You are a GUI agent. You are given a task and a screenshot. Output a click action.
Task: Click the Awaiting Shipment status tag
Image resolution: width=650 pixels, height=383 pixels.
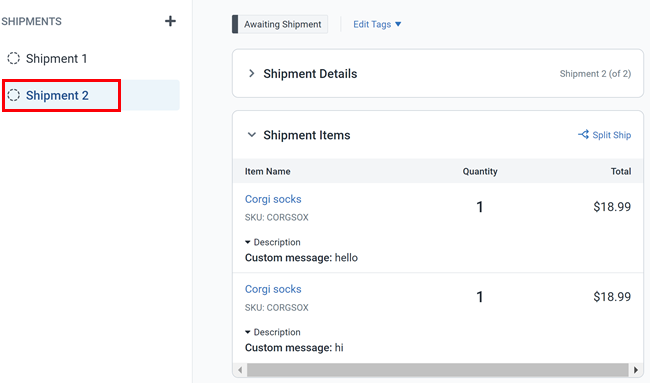(x=280, y=24)
